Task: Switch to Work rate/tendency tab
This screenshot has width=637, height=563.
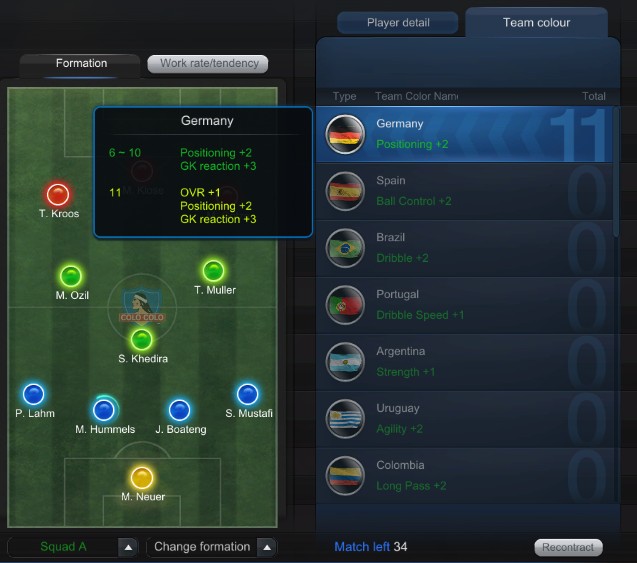Action: pos(208,64)
